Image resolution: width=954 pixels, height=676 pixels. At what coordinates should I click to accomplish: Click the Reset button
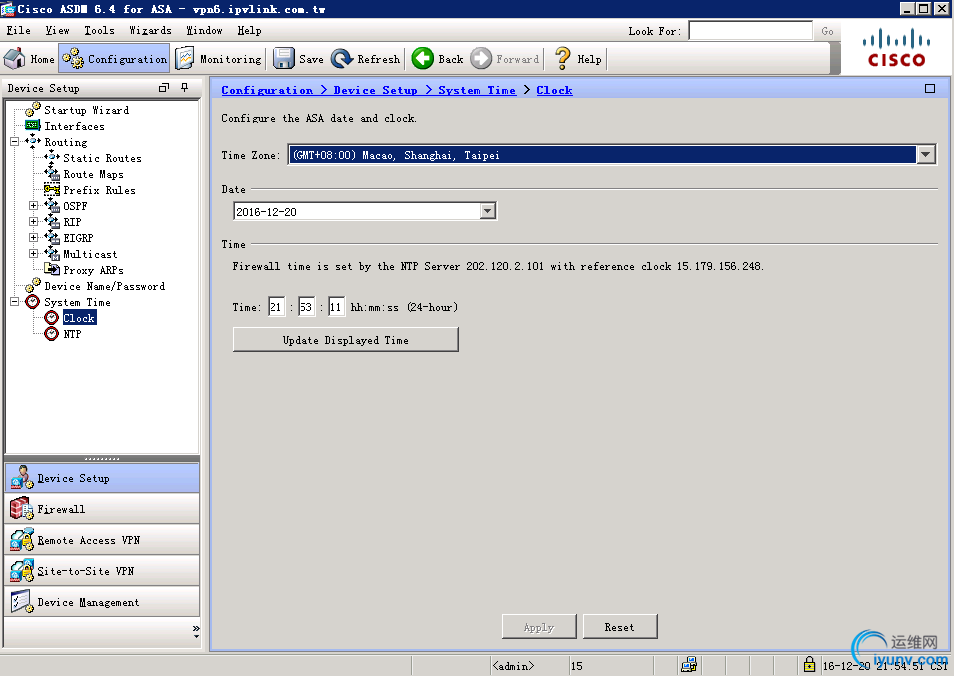click(620, 627)
